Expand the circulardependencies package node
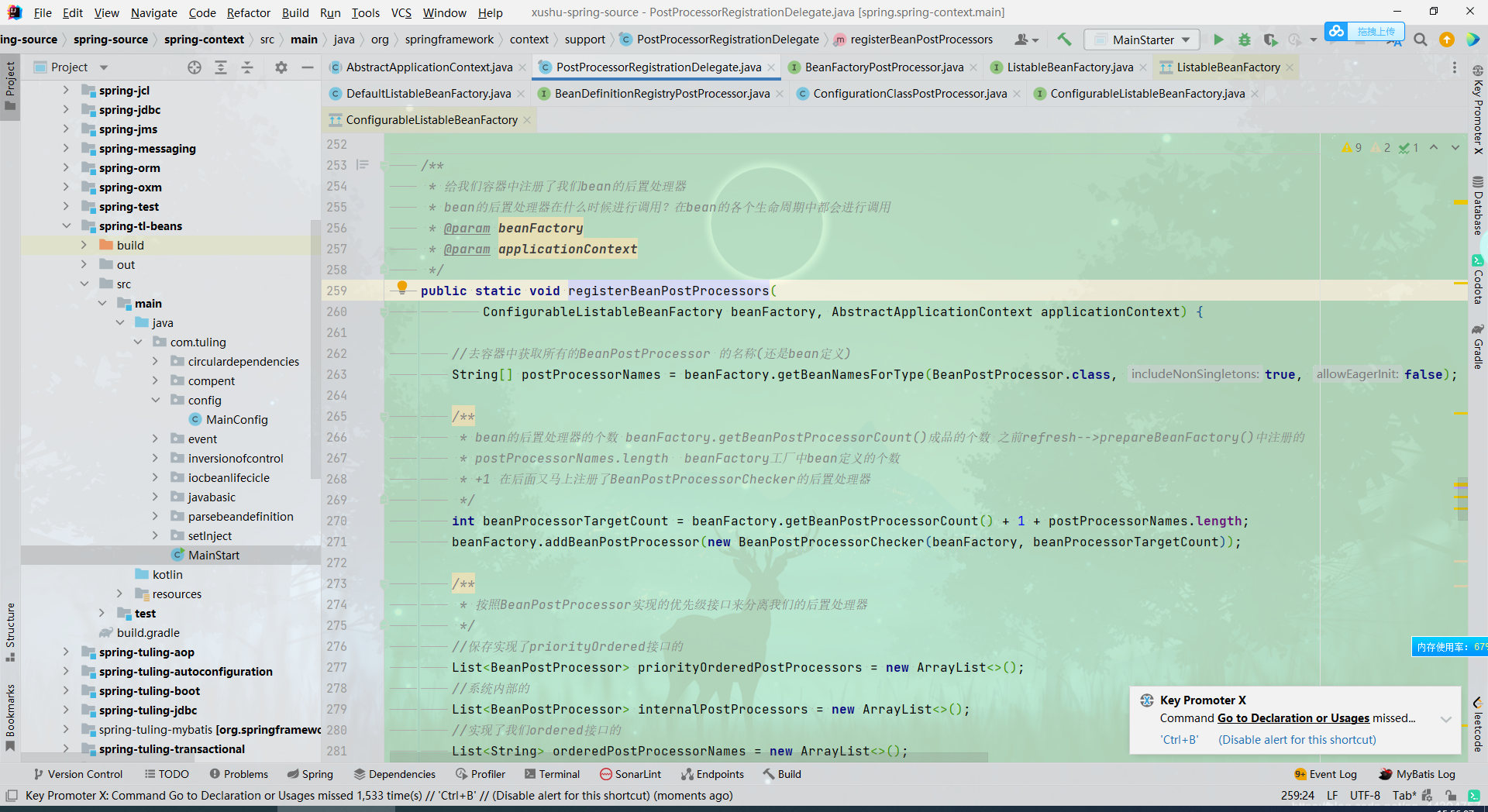 tap(155, 362)
